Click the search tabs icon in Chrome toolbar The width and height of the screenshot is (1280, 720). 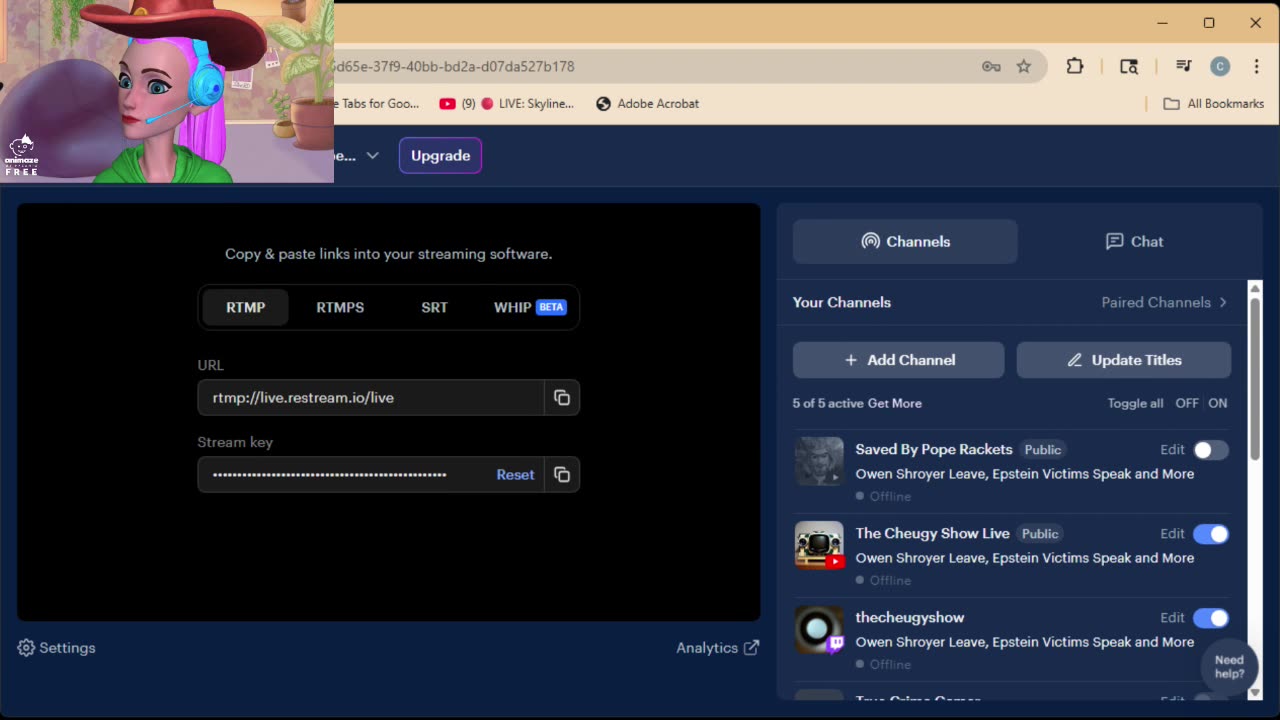point(1129,66)
